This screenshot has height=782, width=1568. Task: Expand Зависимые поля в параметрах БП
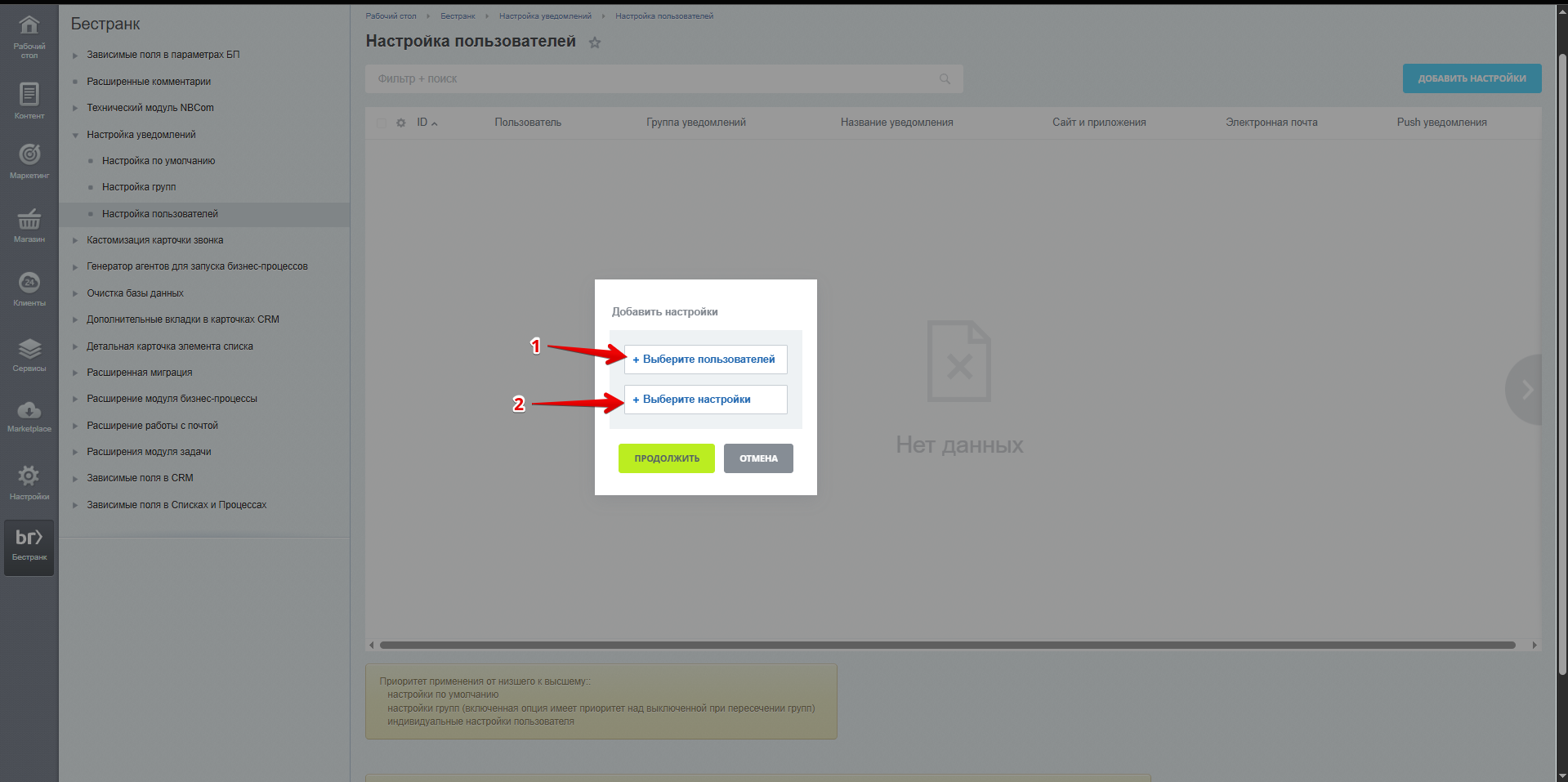tap(75, 56)
